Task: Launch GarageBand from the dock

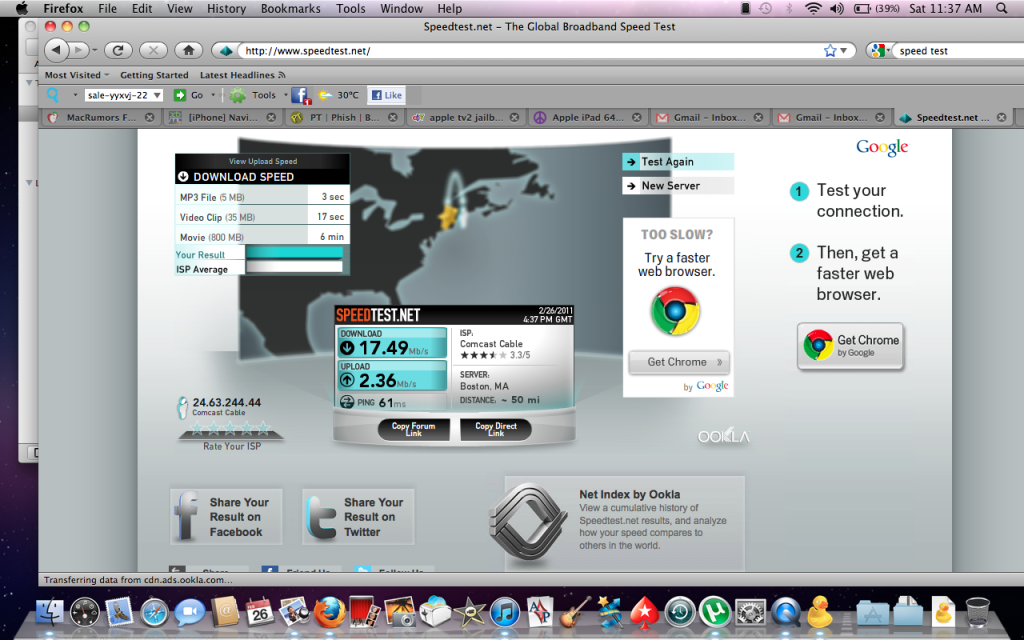Action: point(575,613)
